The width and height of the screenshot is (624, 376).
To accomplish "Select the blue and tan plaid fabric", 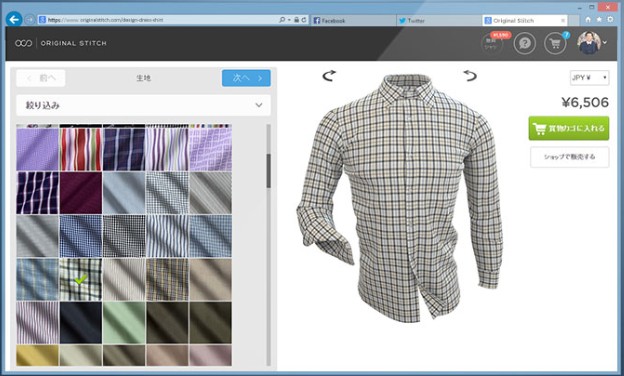I will 37,280.
